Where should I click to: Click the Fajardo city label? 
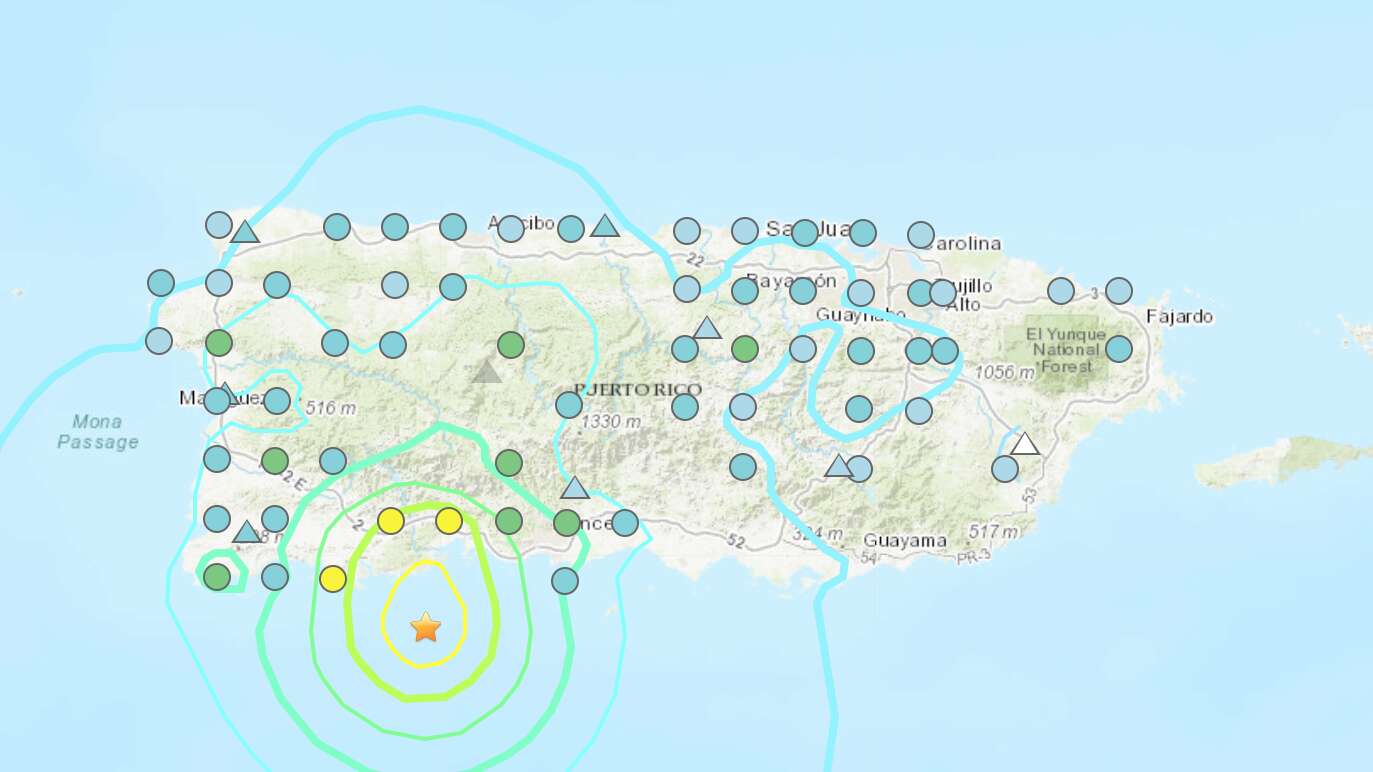pos(1179,317)
